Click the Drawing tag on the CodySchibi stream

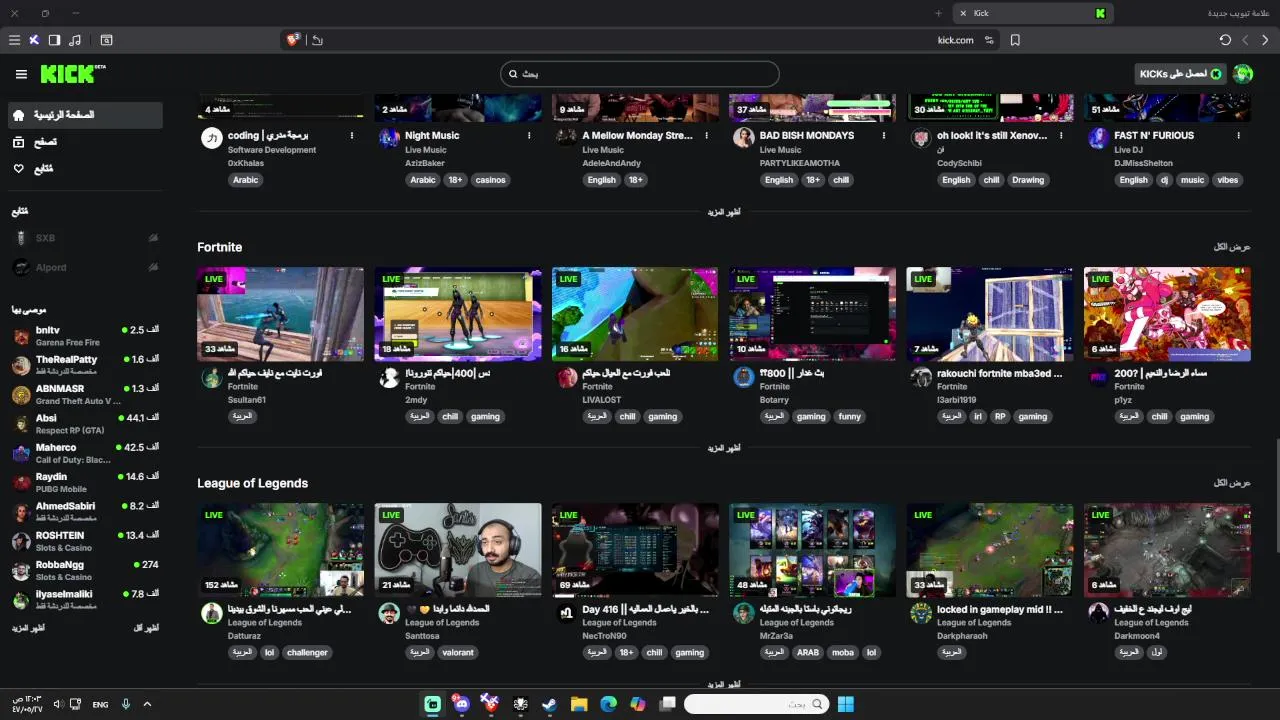click(x=1027, y=181)
